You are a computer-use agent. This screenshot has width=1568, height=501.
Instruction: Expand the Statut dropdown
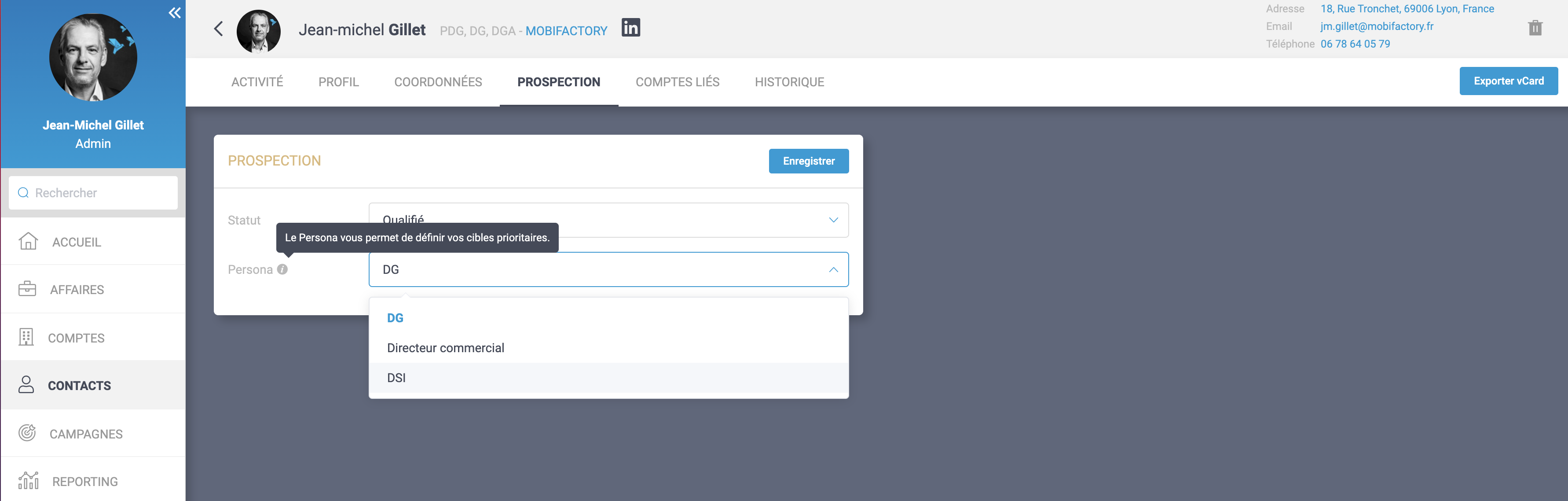click(x=833, y=220)
